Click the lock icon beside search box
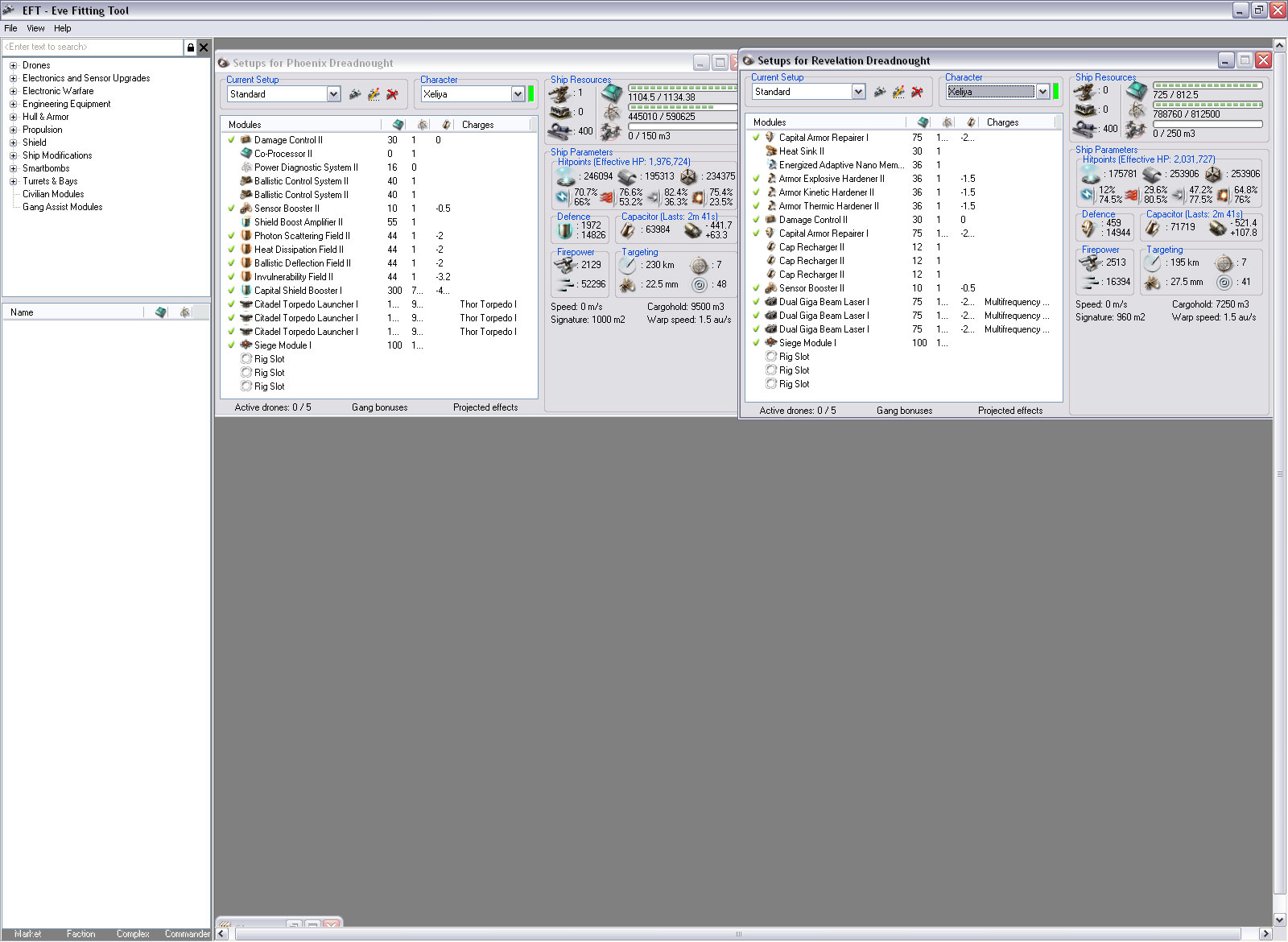This screenshot has width=1288, height=942. coord(190,48)
